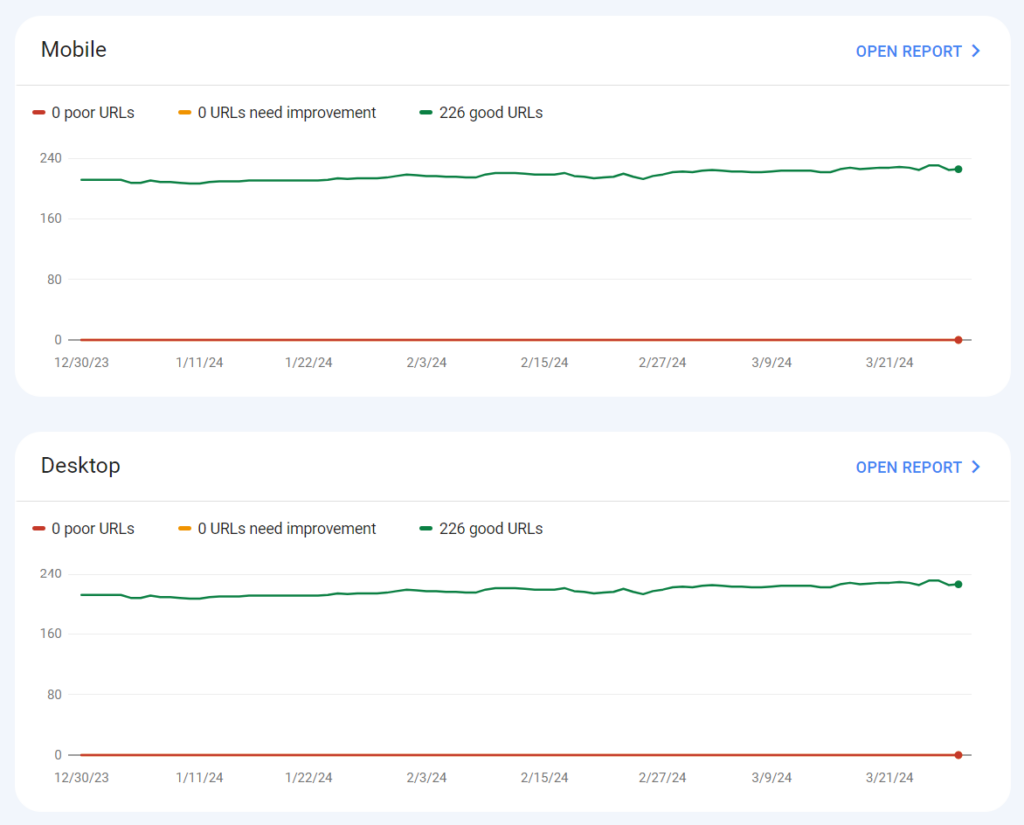Select the green endpoint dot on the Mobile chart
1024x825 pixels.
pyautogui.click(x=958, y=169)
